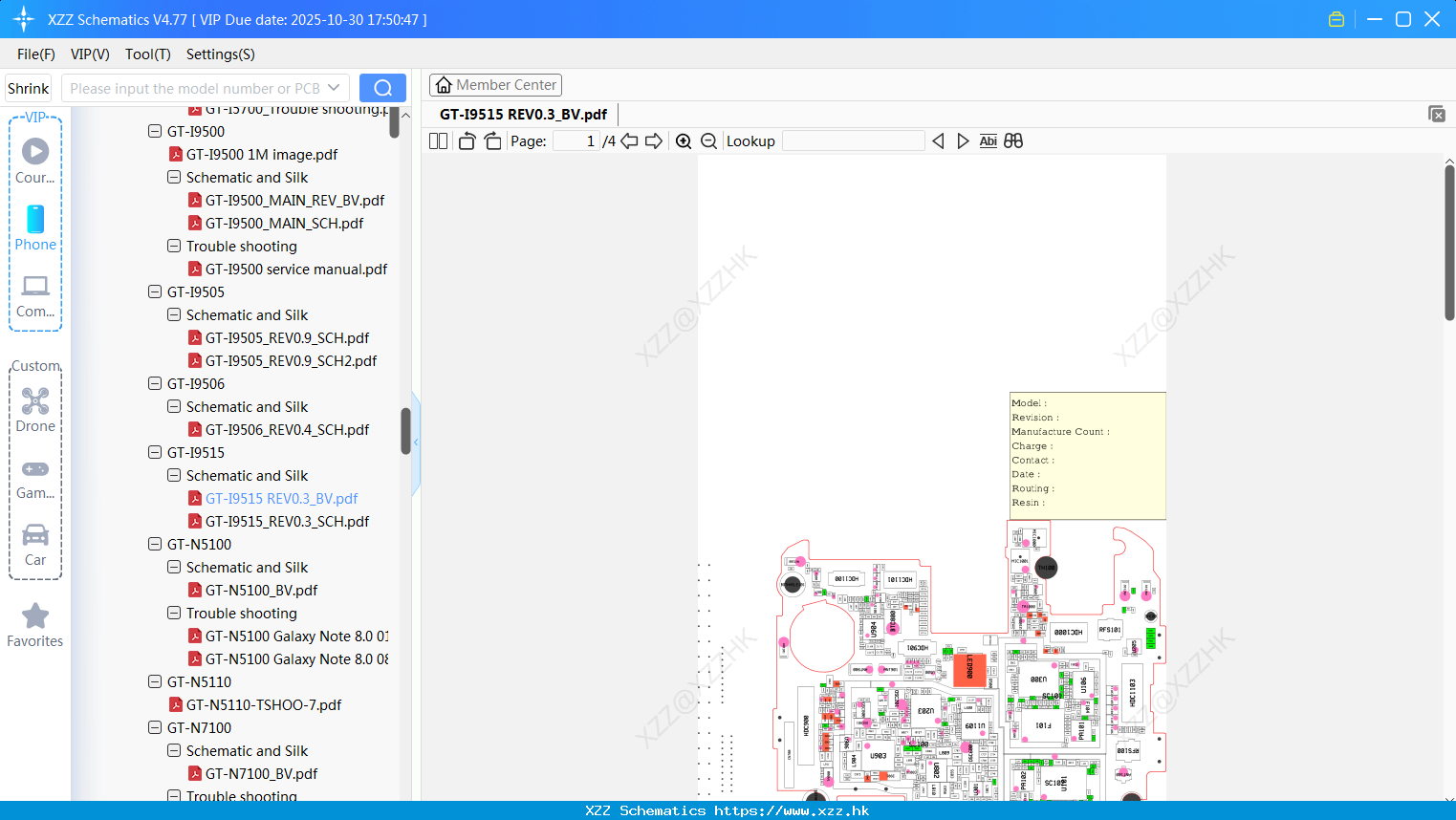
Task: Zoom out of the PDF
Action: pyautogui.click(x=709, y=140)
